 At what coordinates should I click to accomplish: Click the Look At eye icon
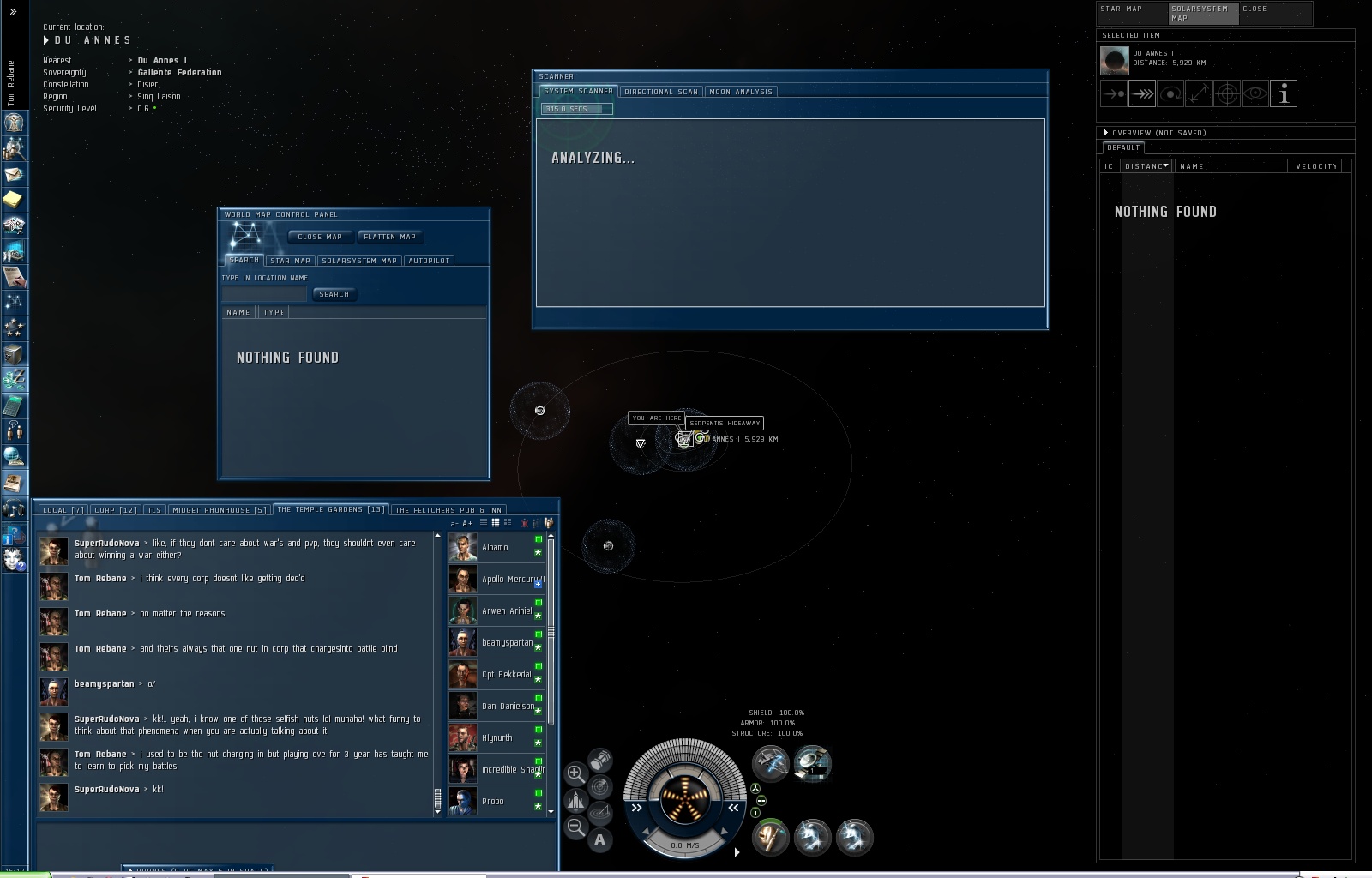(1255, 93)
